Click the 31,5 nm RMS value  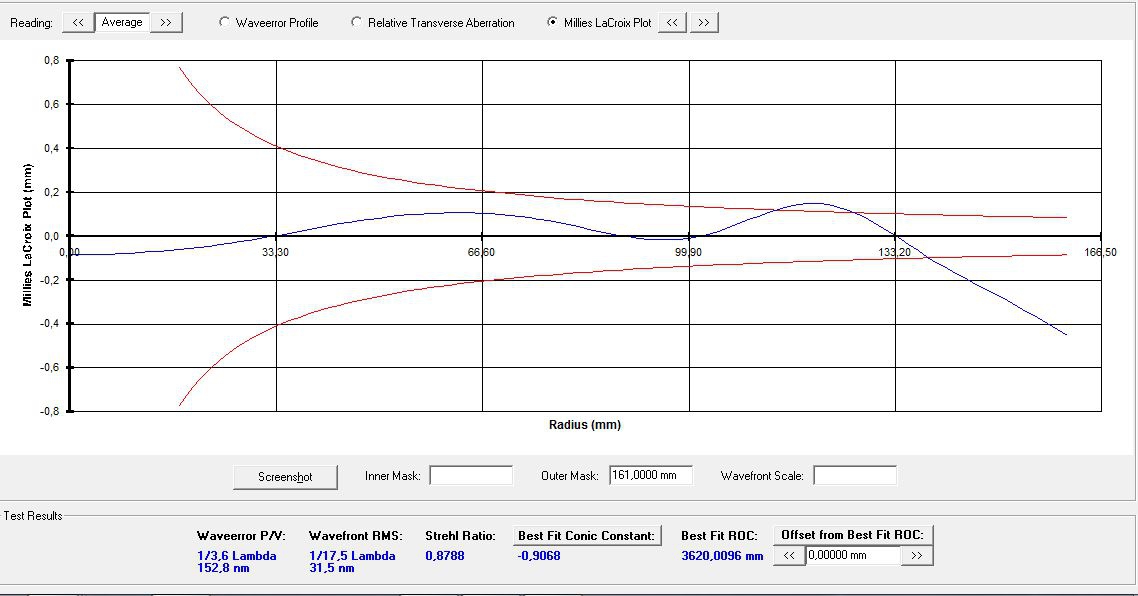pyautogui.click(x=332, y=568)
